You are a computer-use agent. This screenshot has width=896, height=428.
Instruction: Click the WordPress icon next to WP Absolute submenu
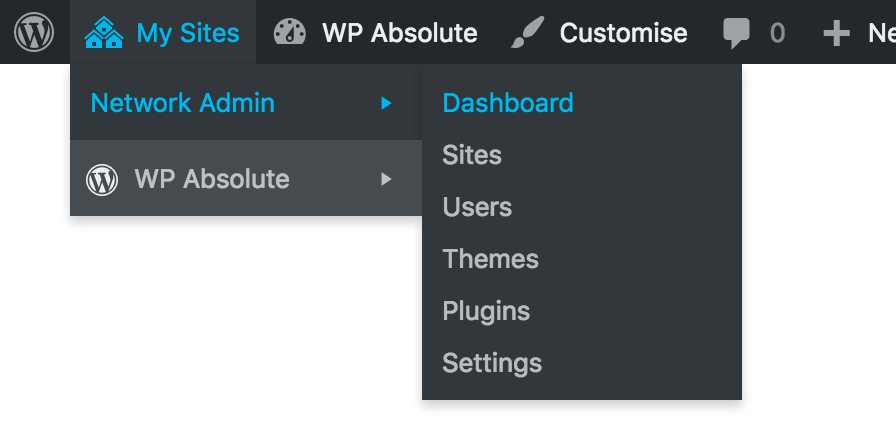(102, 179)
